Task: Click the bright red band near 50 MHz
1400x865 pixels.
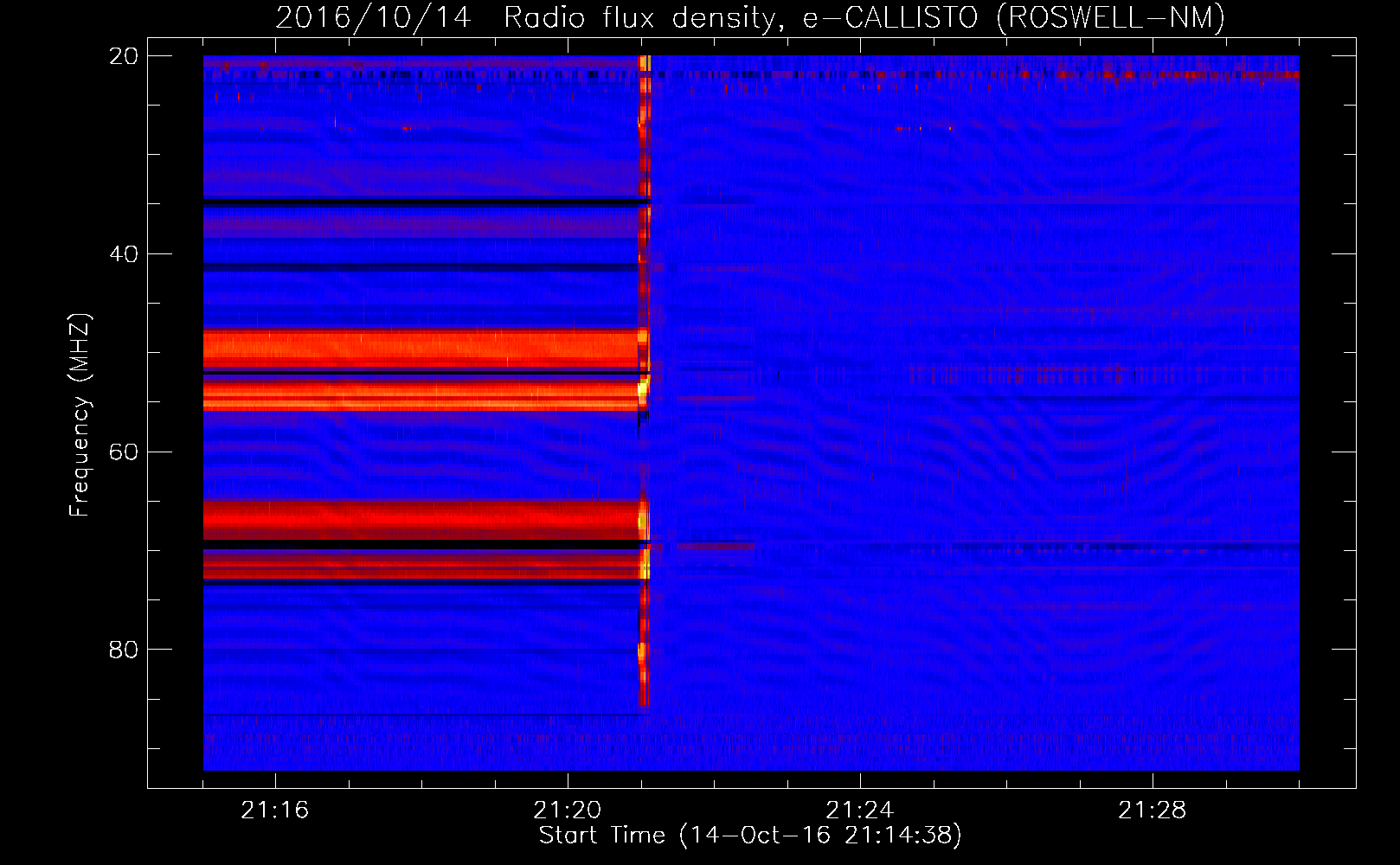Action: pos(421,349)
